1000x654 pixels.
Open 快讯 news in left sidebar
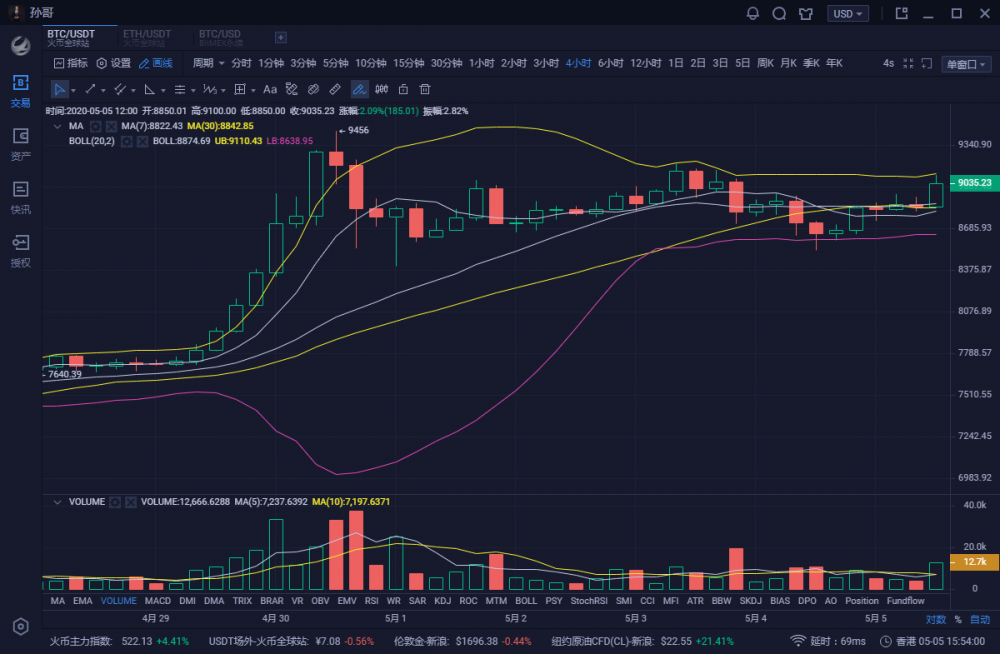[x=20, y=197]
